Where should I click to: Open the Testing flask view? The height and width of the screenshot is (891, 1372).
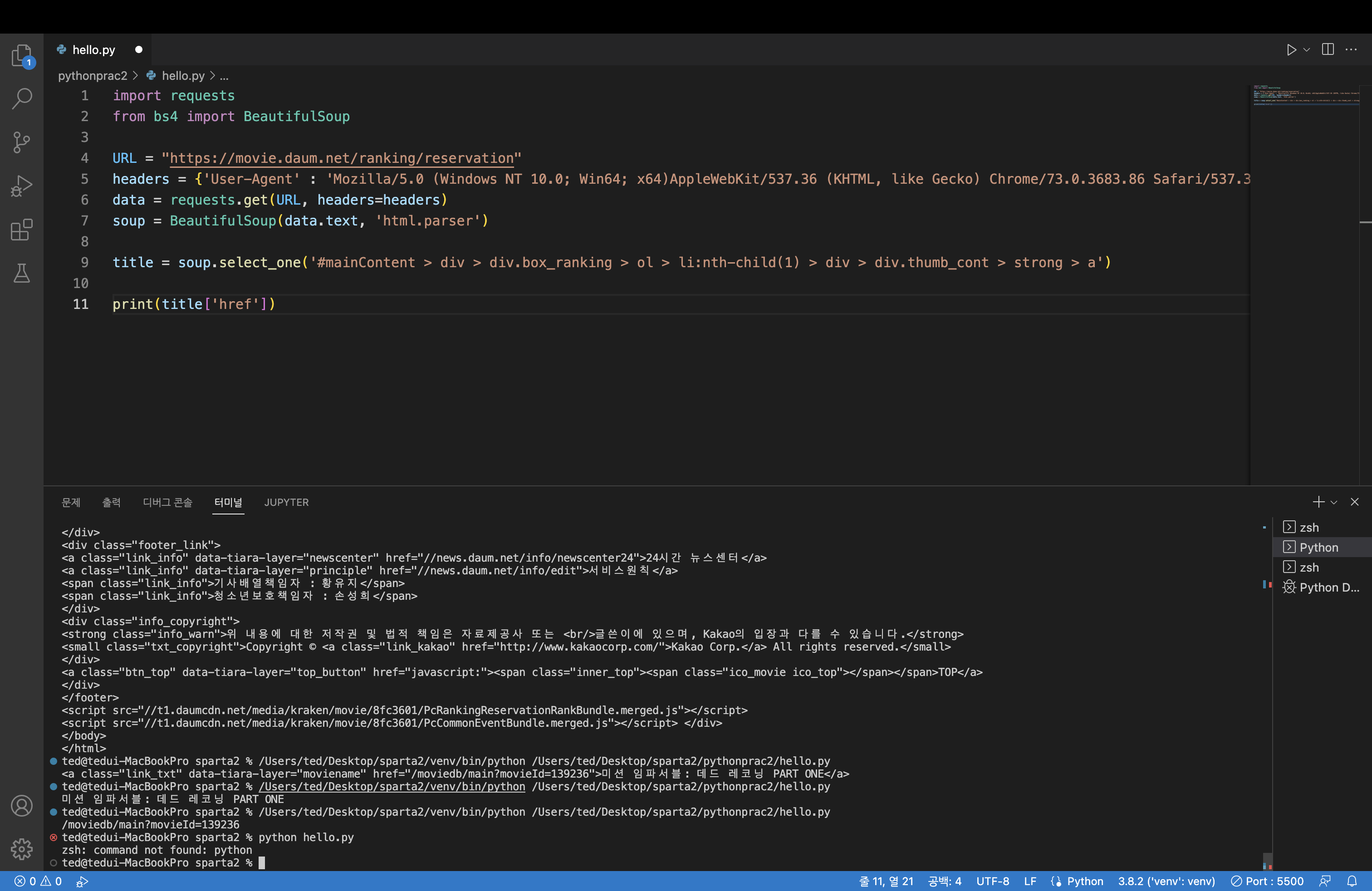[22, 273]
